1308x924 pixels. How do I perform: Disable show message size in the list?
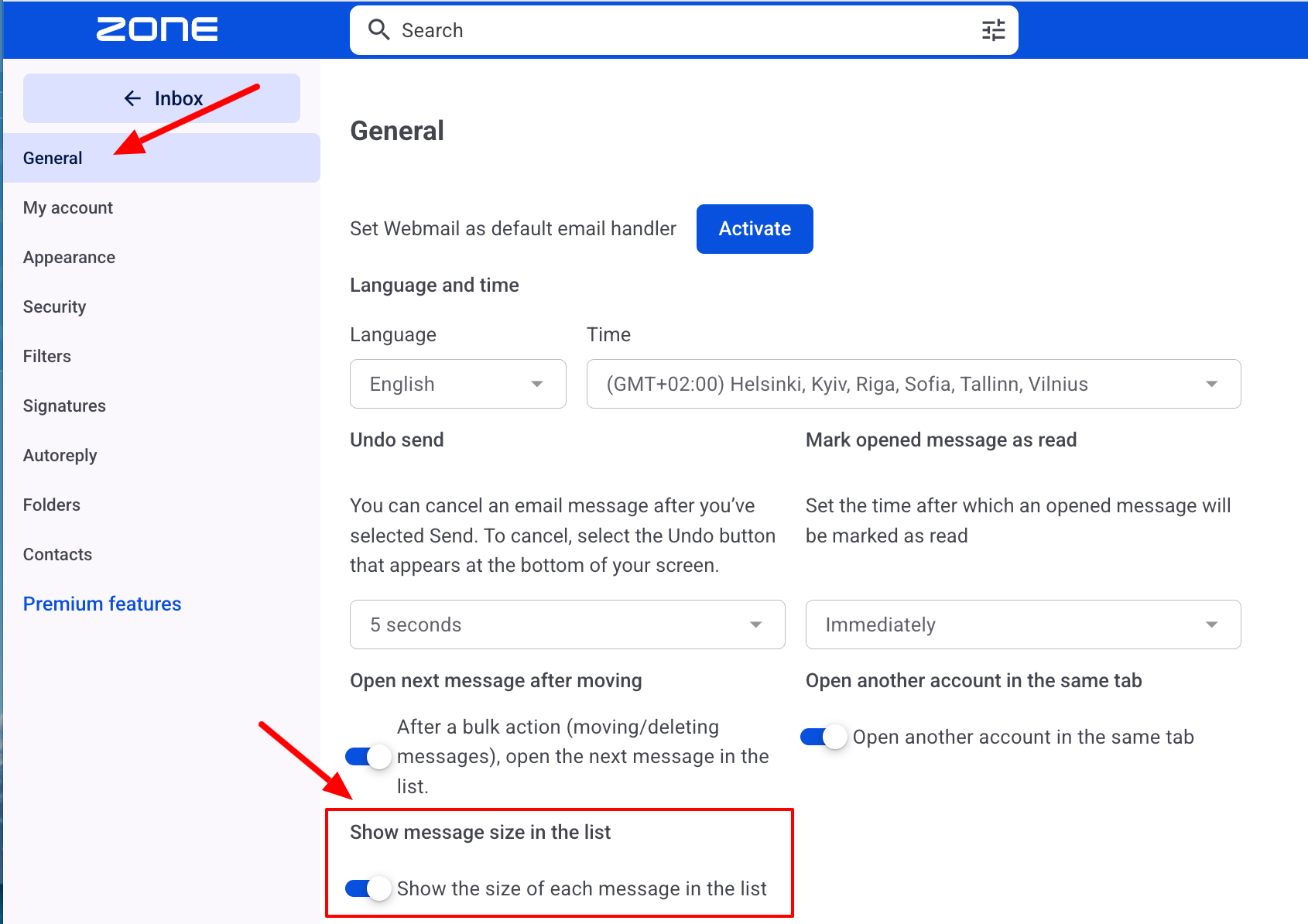point(368,888)
